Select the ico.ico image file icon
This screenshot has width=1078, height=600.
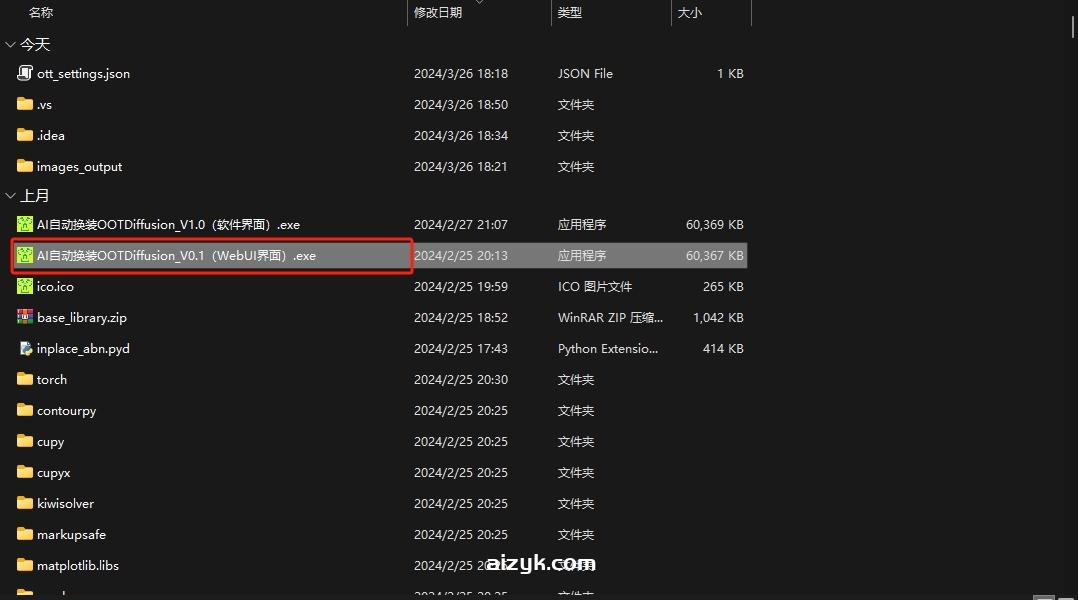click(x=23, y=286)
